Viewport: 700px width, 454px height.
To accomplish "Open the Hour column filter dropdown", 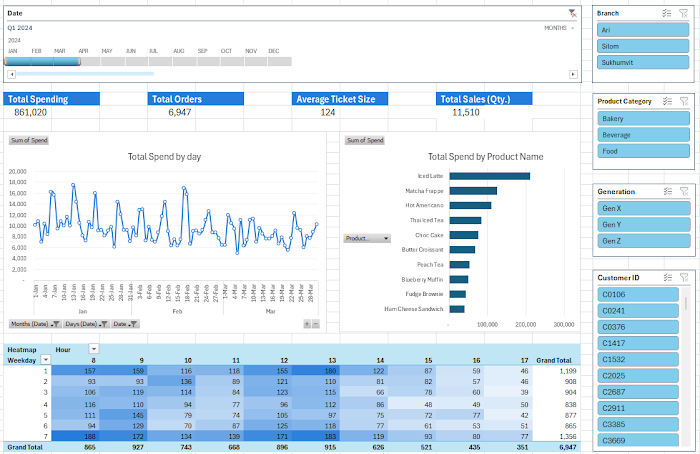I will (94, 349).
